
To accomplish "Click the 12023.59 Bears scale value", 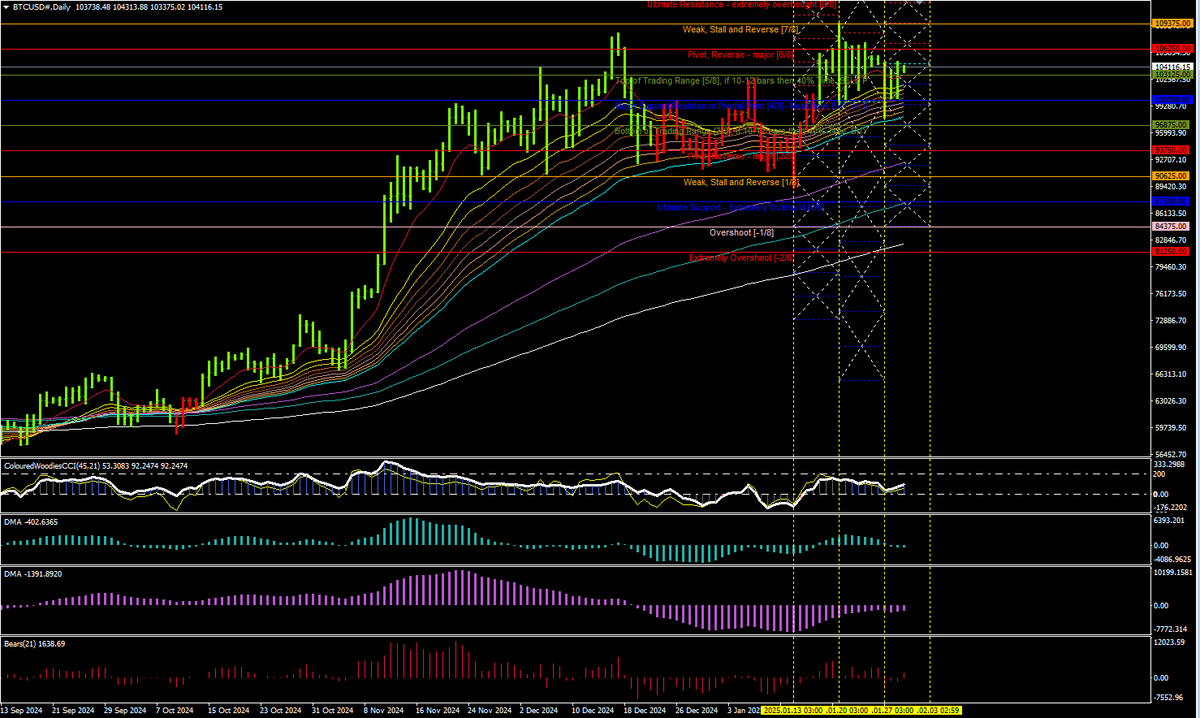I will click(x=1170, y=643).
